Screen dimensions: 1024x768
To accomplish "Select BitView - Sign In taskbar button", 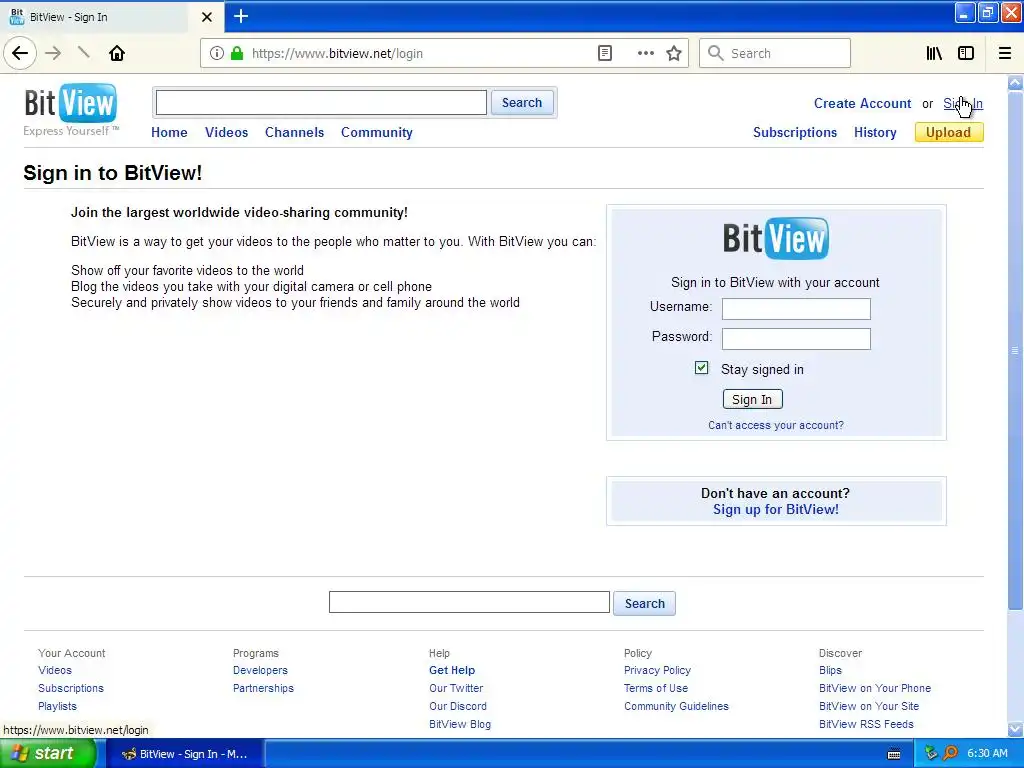I will click(185, 754).
